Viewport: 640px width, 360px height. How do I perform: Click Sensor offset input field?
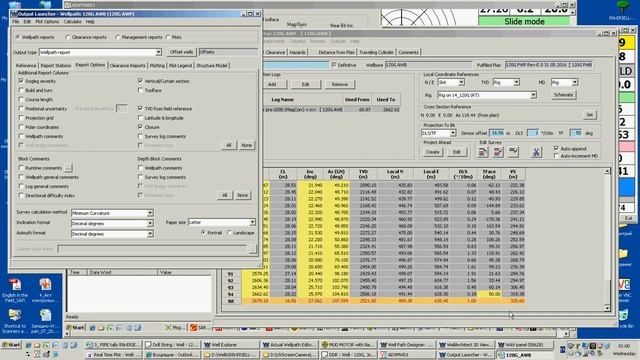[x=497, y=133]
